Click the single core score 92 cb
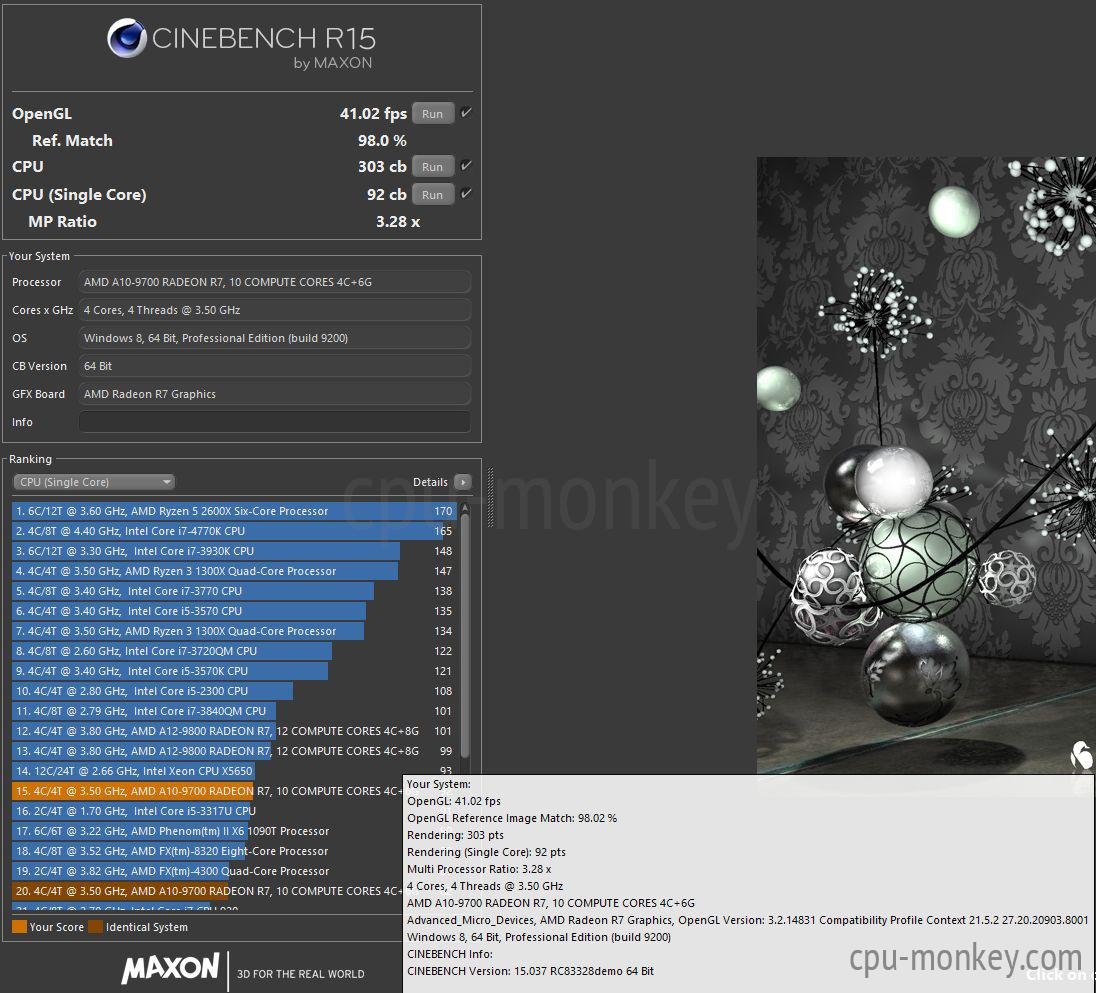Screen dimensions: 1096x993 click(x=387, y=194)
